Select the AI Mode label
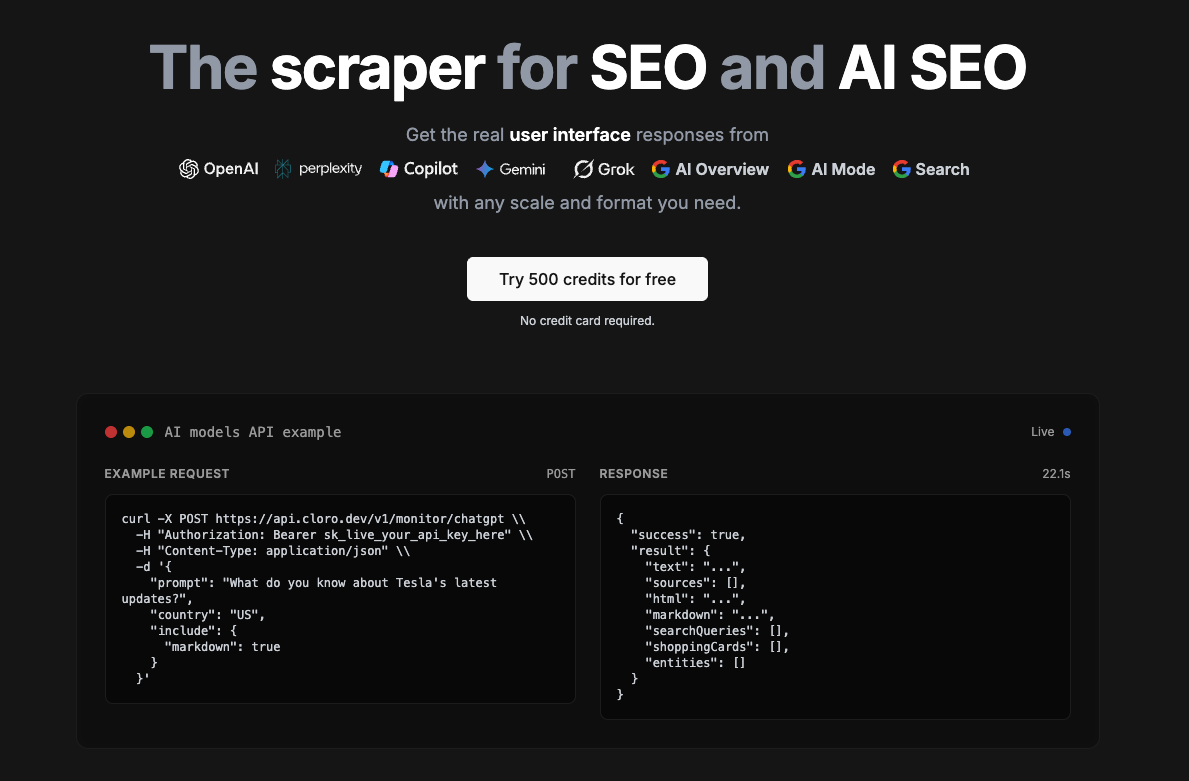 pos(843,169)
